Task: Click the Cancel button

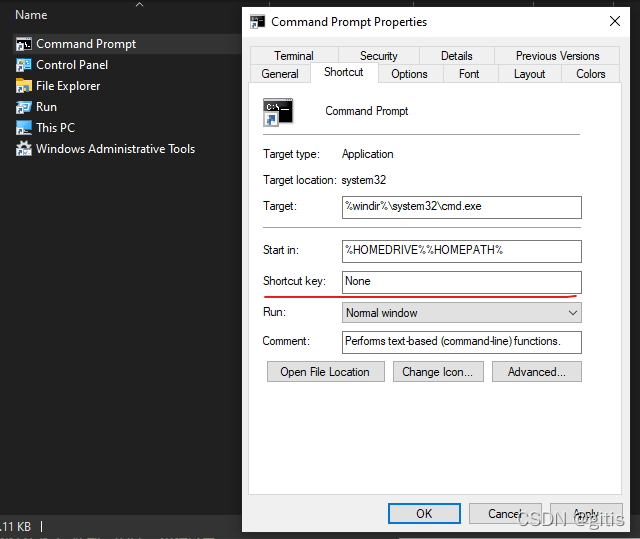Action: [x=505, y=513]
